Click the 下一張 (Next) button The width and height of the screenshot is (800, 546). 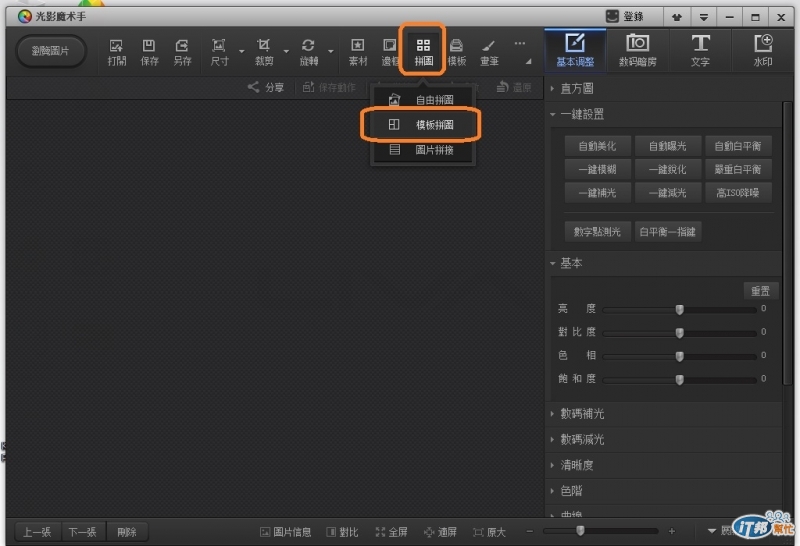[83, 532]
